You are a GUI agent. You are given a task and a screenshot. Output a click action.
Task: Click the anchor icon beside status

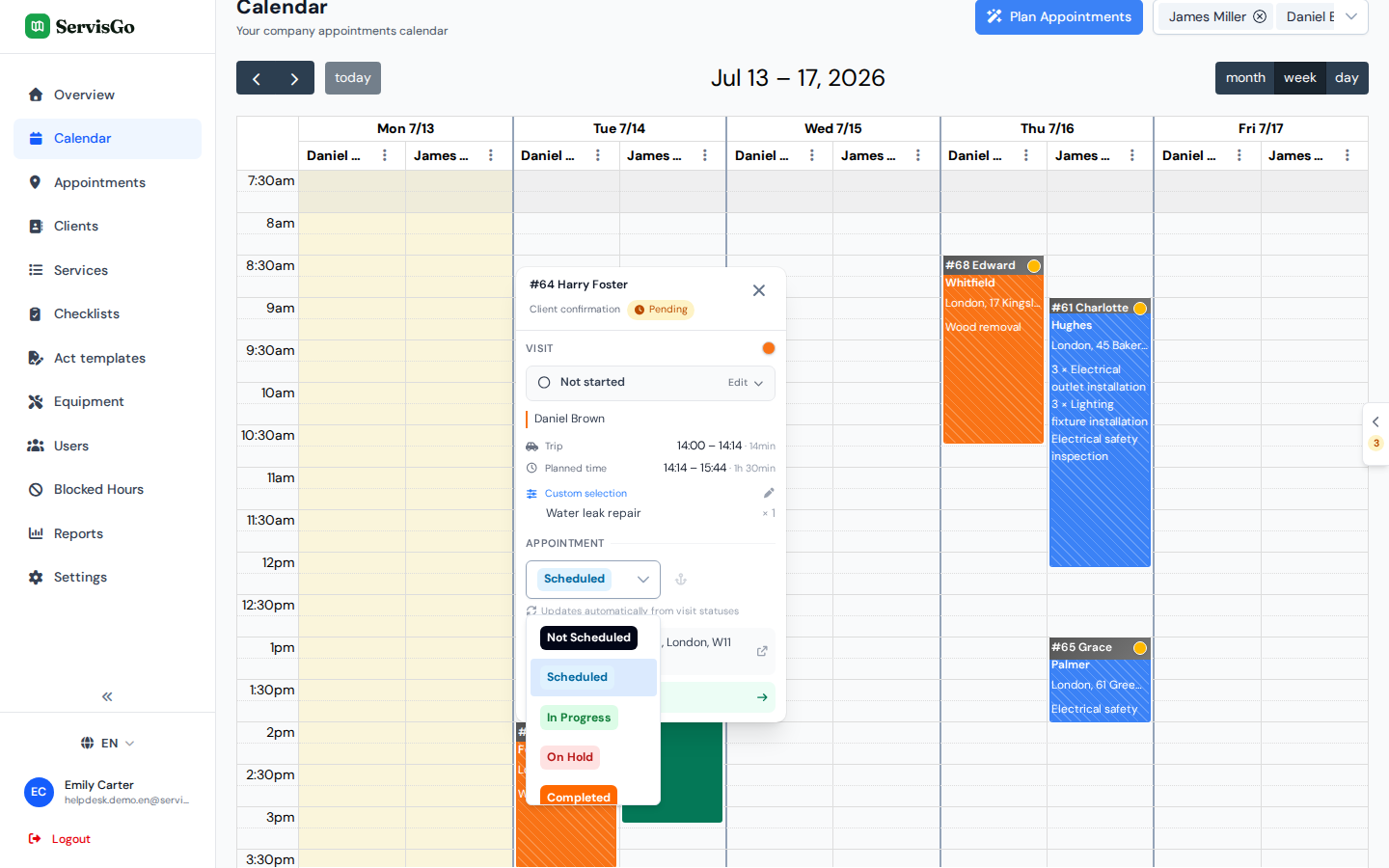[x=680, y=580]
